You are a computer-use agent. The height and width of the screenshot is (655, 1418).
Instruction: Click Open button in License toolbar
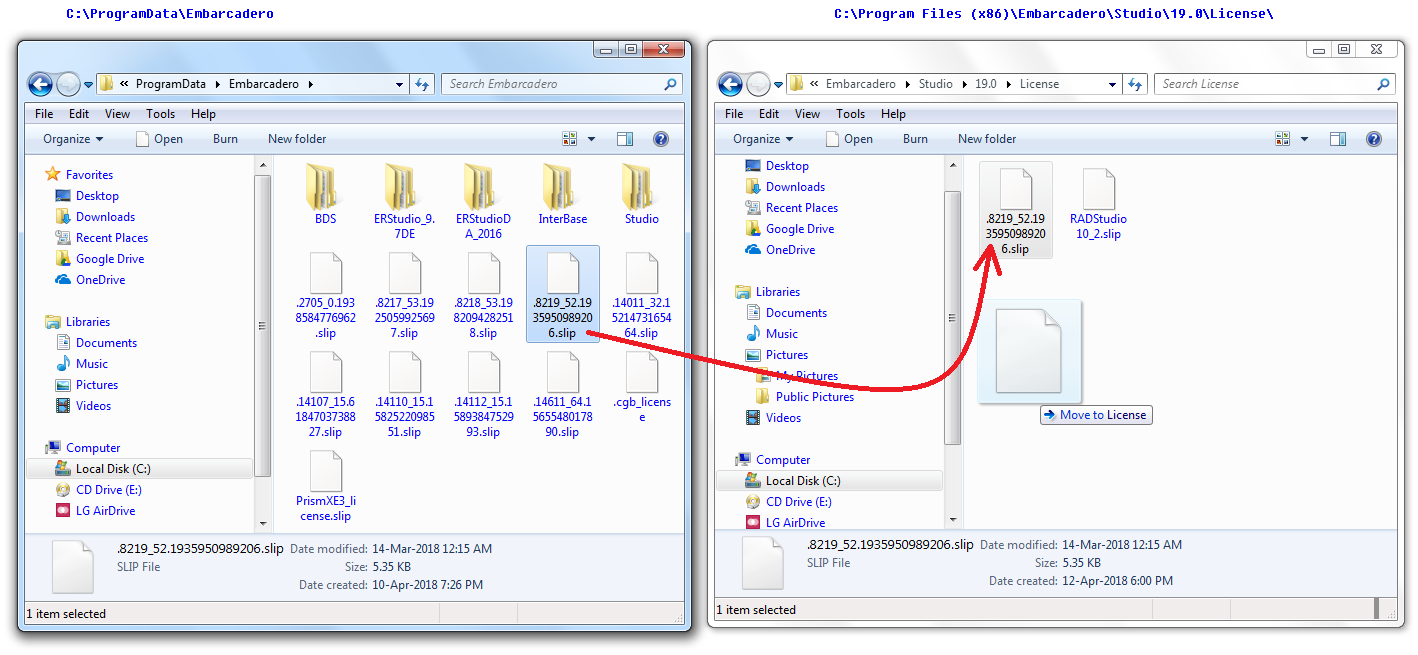point(849,139)
